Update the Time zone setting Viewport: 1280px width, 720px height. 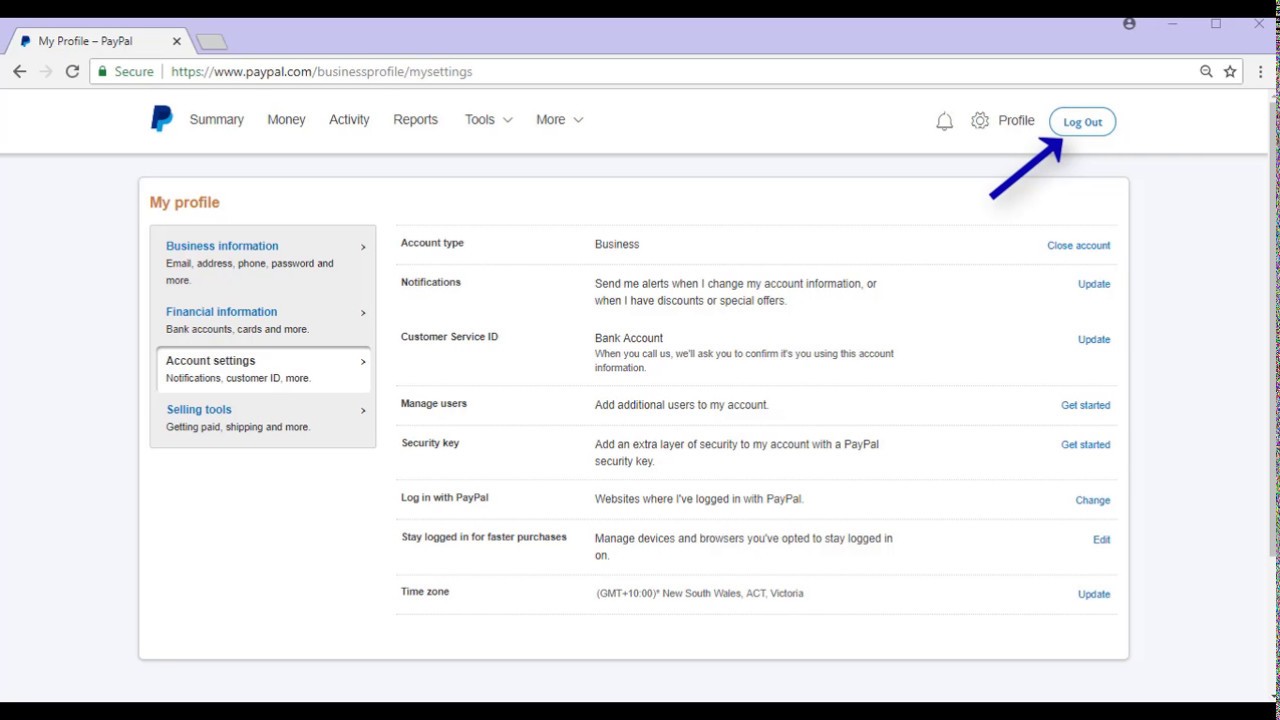[x=1094, y=594]
